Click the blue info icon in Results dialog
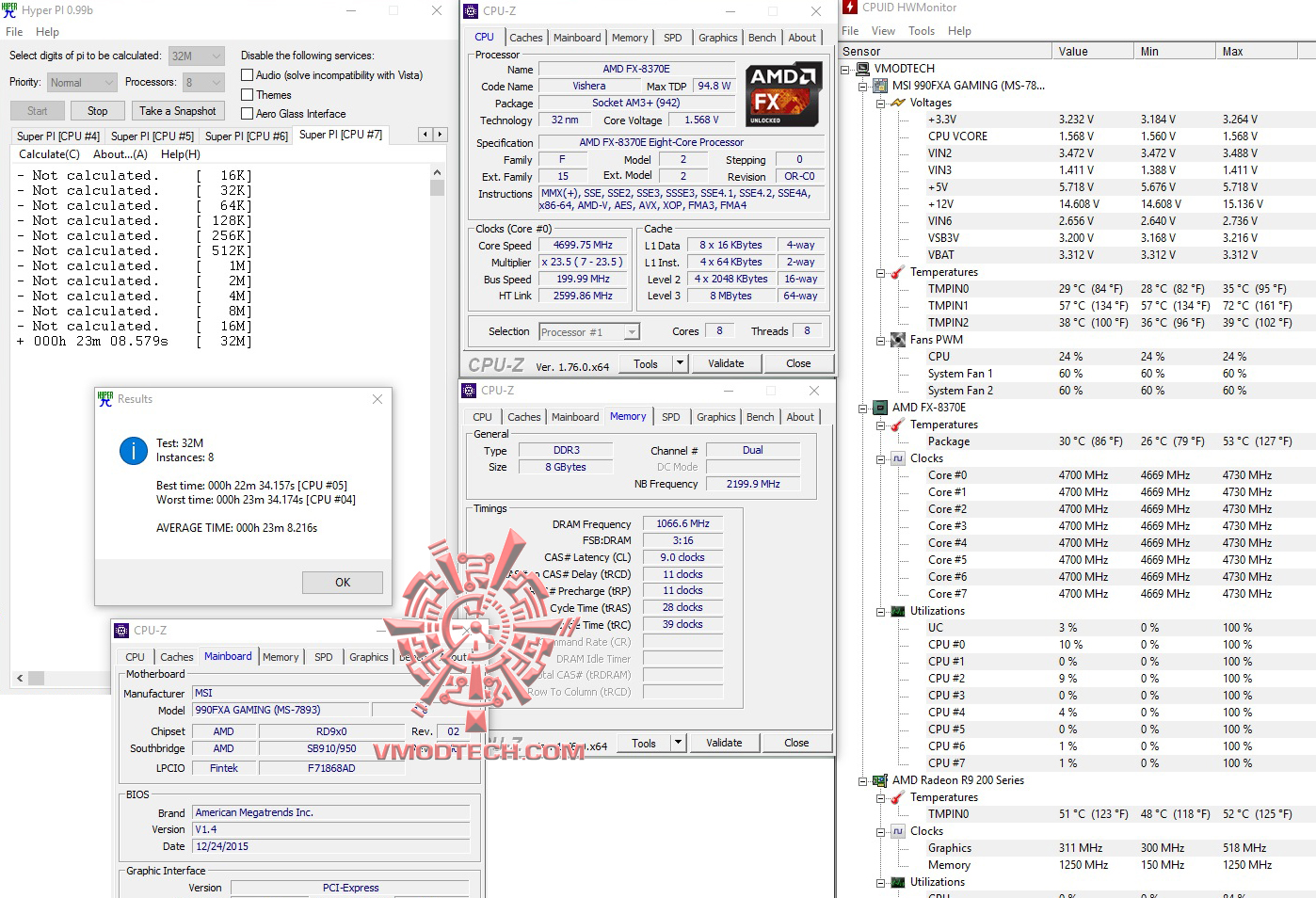 [x=134, y=451]
